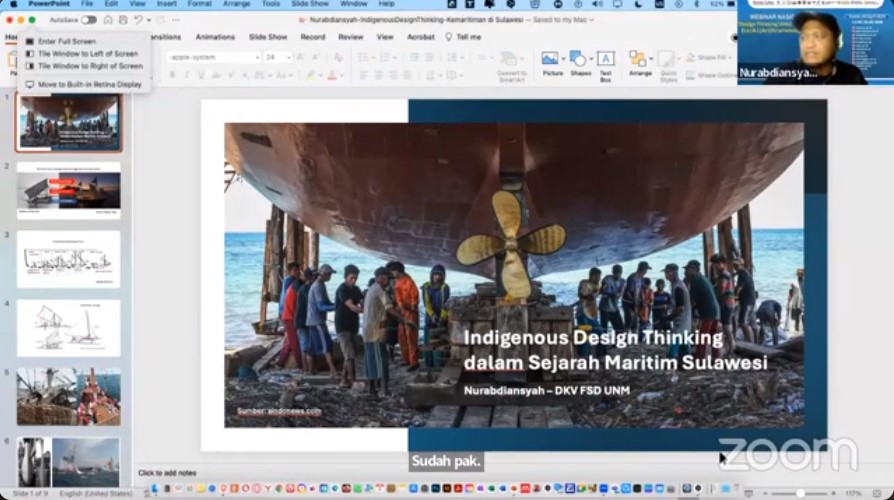Align text left
This screenshot has width=894, height=500.
(363, 75)
